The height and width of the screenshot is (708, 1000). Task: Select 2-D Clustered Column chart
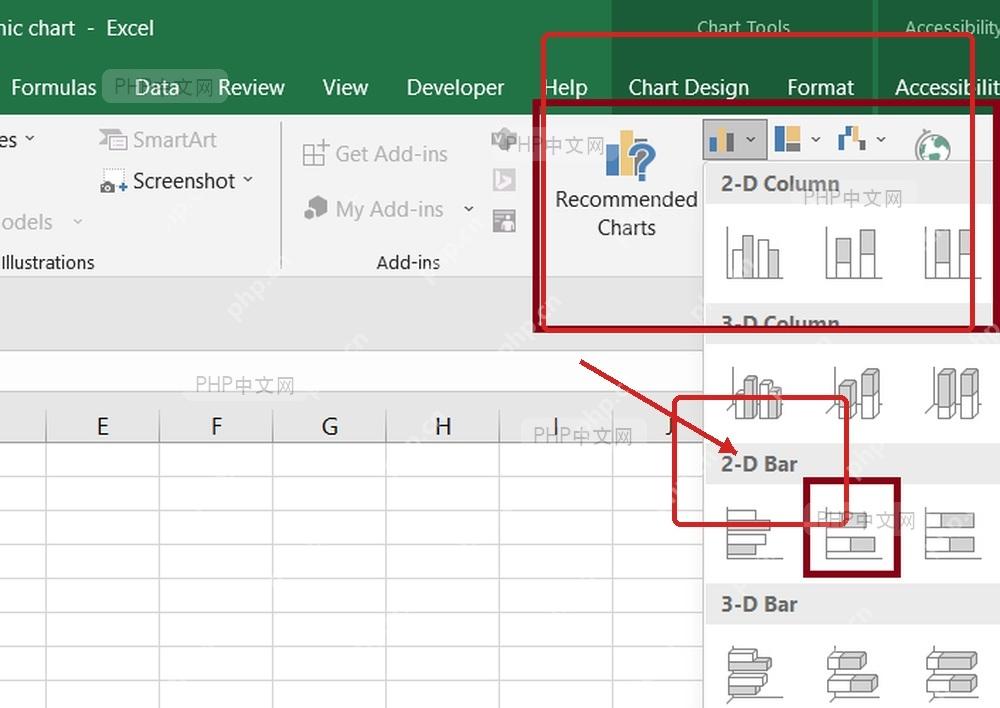[x=754, y=253]
